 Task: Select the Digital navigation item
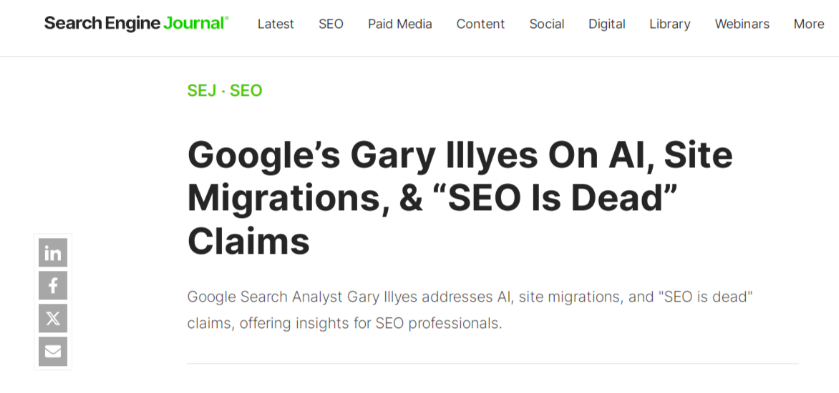(607, 24)
